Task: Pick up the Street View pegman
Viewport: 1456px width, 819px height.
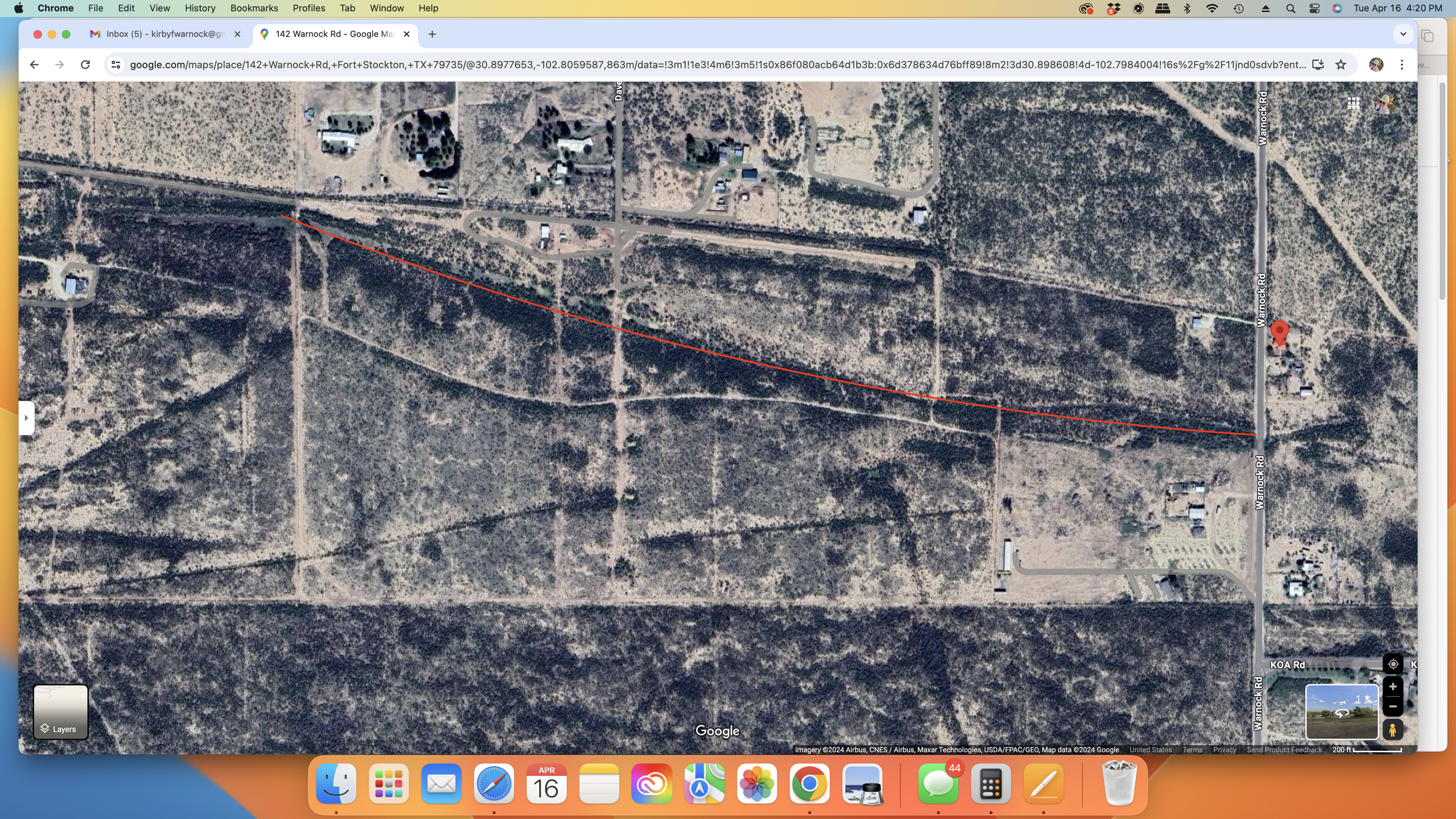Action: [x=1393, y=729]
